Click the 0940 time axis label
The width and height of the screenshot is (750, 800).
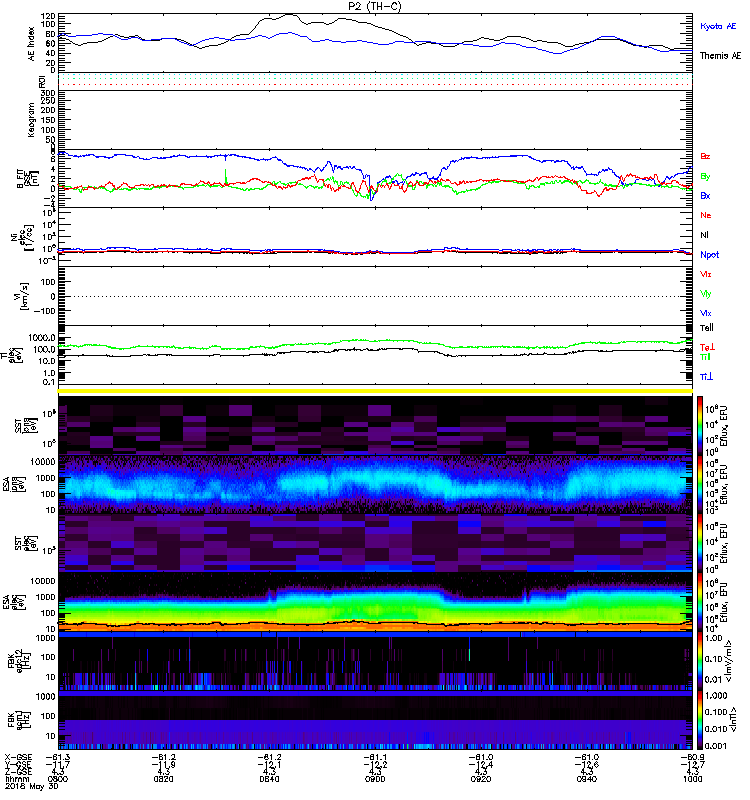pyautogui.click(x=587, y=779)
